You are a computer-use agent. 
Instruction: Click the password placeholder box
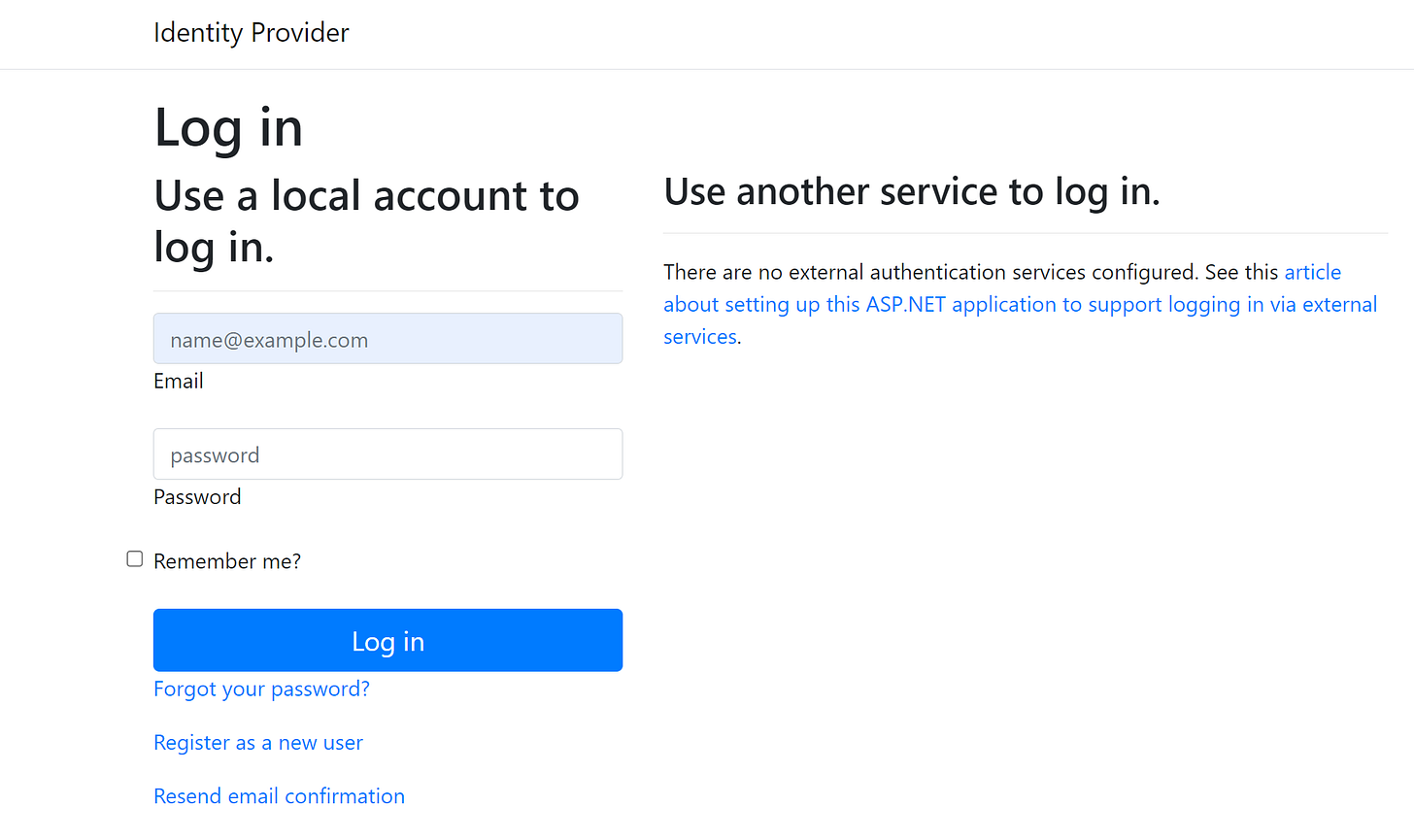click(387, 454)
